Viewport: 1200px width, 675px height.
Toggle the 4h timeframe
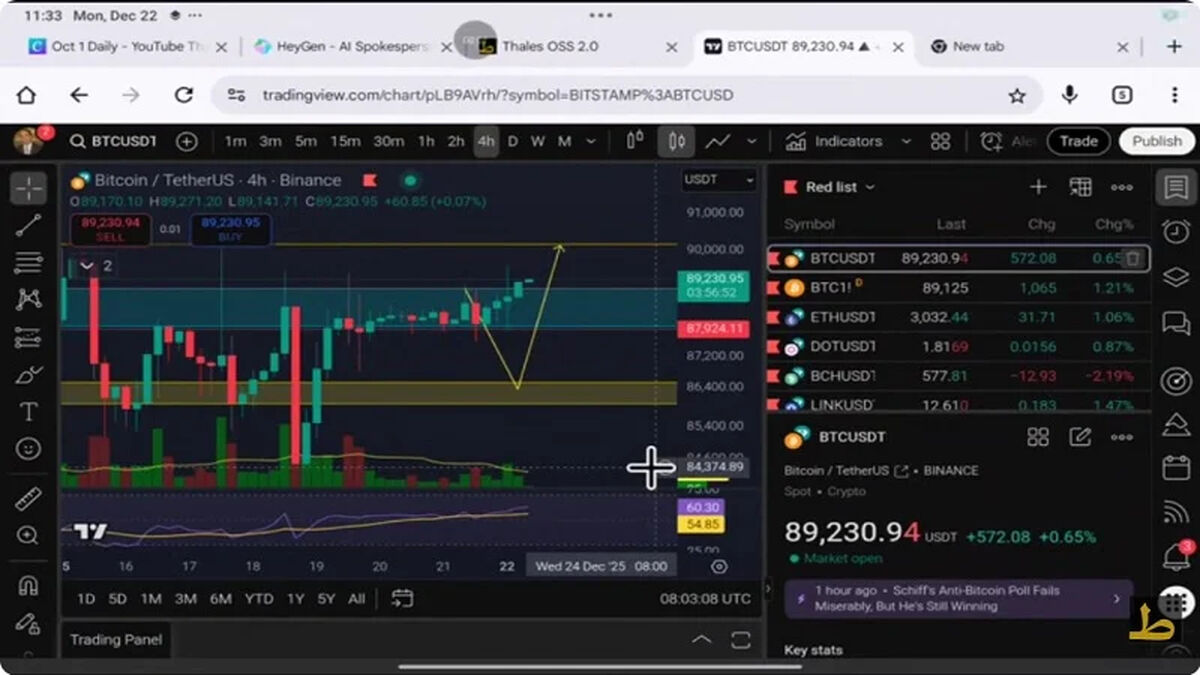(x=485, y=141)
